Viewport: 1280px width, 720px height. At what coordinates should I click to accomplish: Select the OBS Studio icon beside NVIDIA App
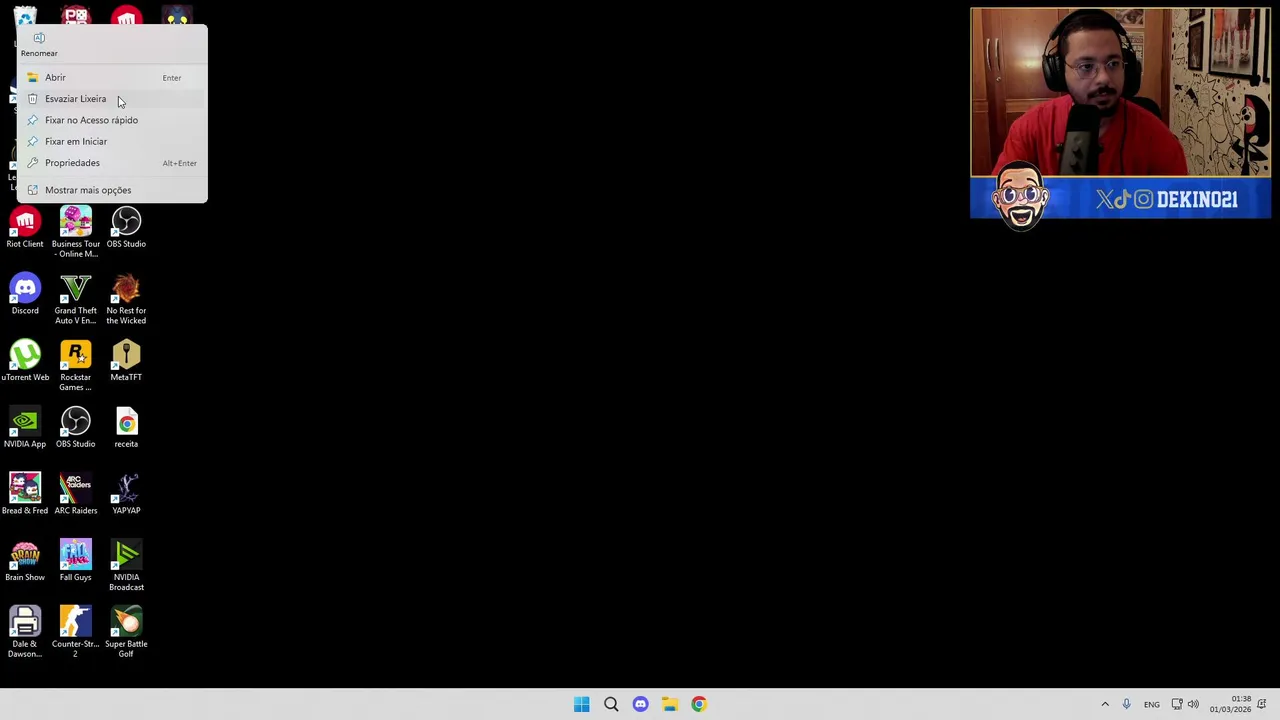coord(76,428)
